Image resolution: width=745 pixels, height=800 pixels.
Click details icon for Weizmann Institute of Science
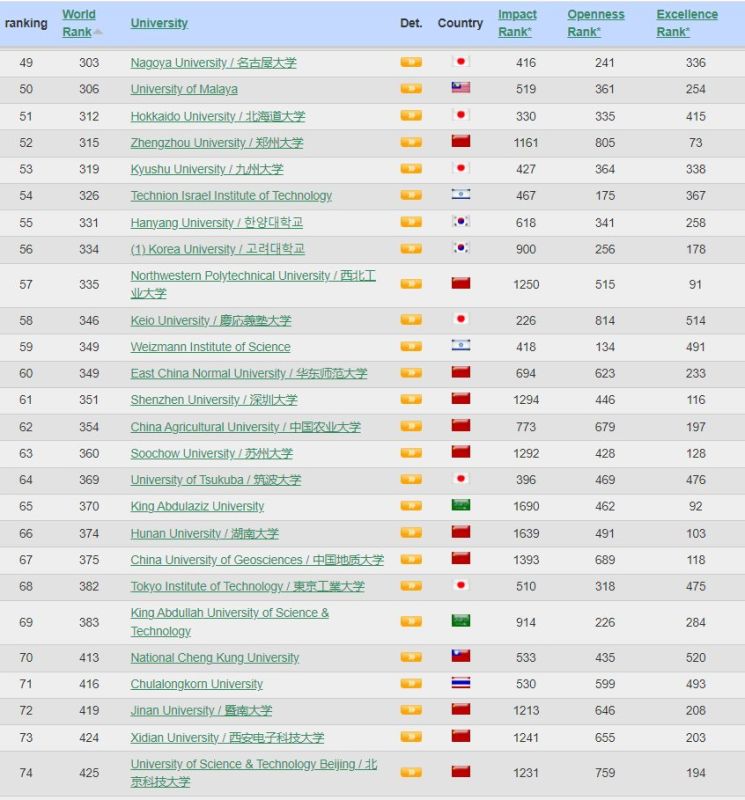(411, 346)
